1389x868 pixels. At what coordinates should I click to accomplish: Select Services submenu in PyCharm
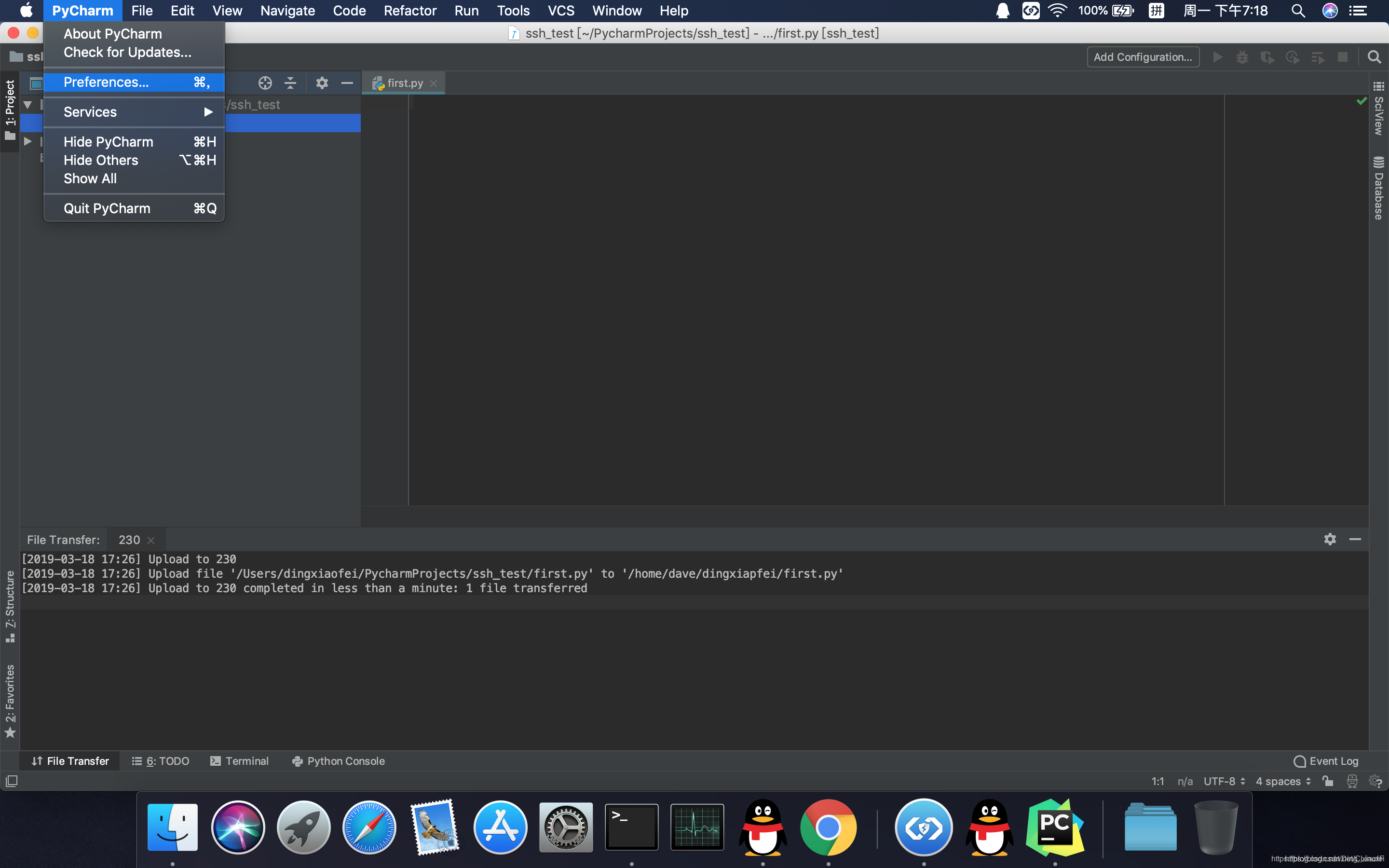(x=134, y=112)
